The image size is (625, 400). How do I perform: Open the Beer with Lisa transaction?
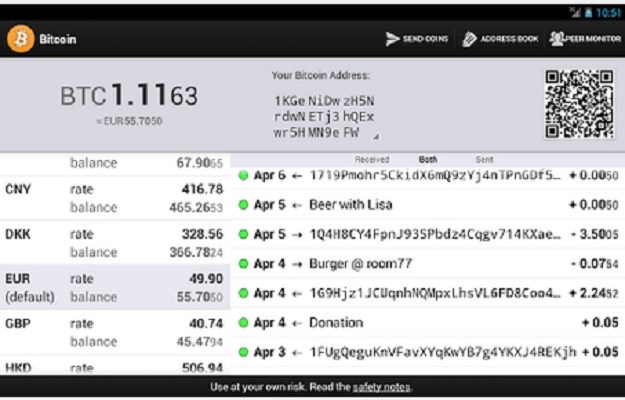coord(428,205)
